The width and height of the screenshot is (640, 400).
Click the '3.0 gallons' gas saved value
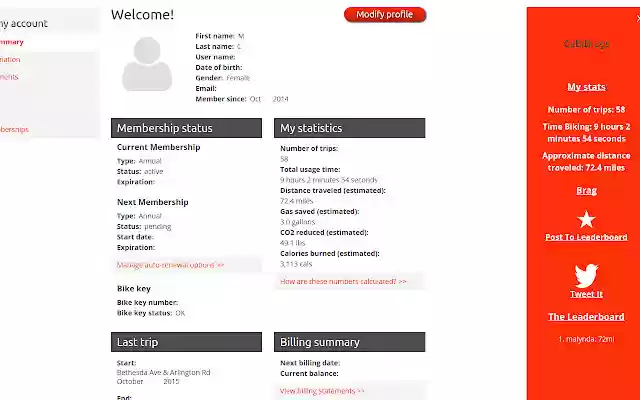point(298,222)
